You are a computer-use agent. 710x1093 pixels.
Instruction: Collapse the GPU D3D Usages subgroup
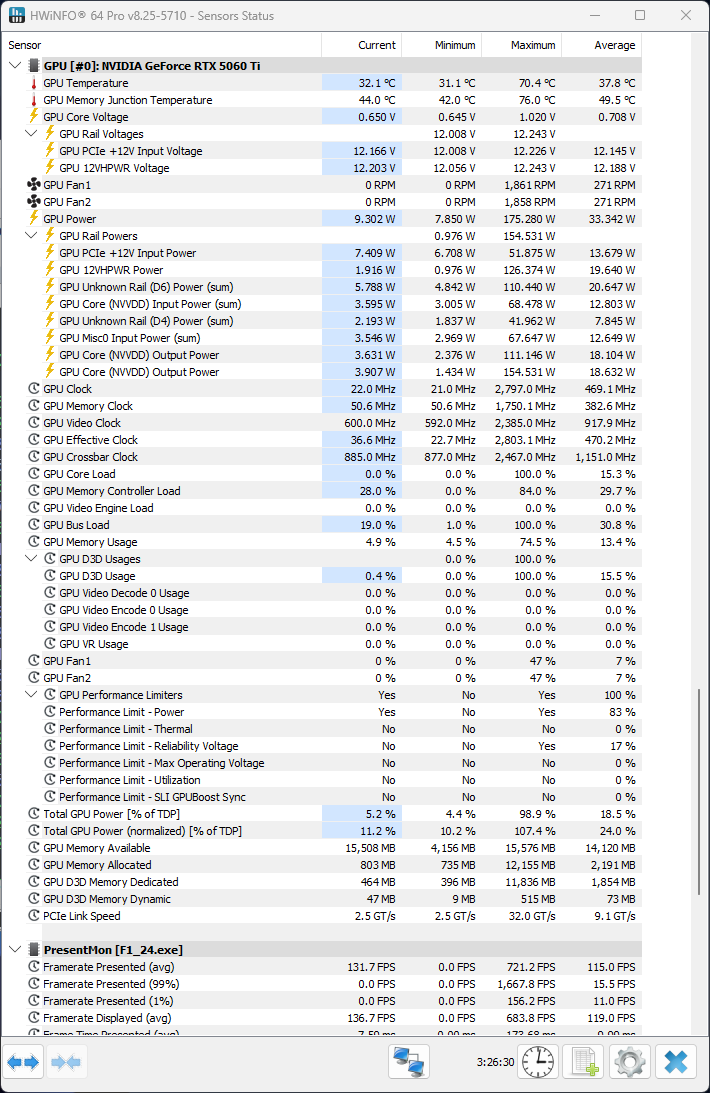point(31,558)
